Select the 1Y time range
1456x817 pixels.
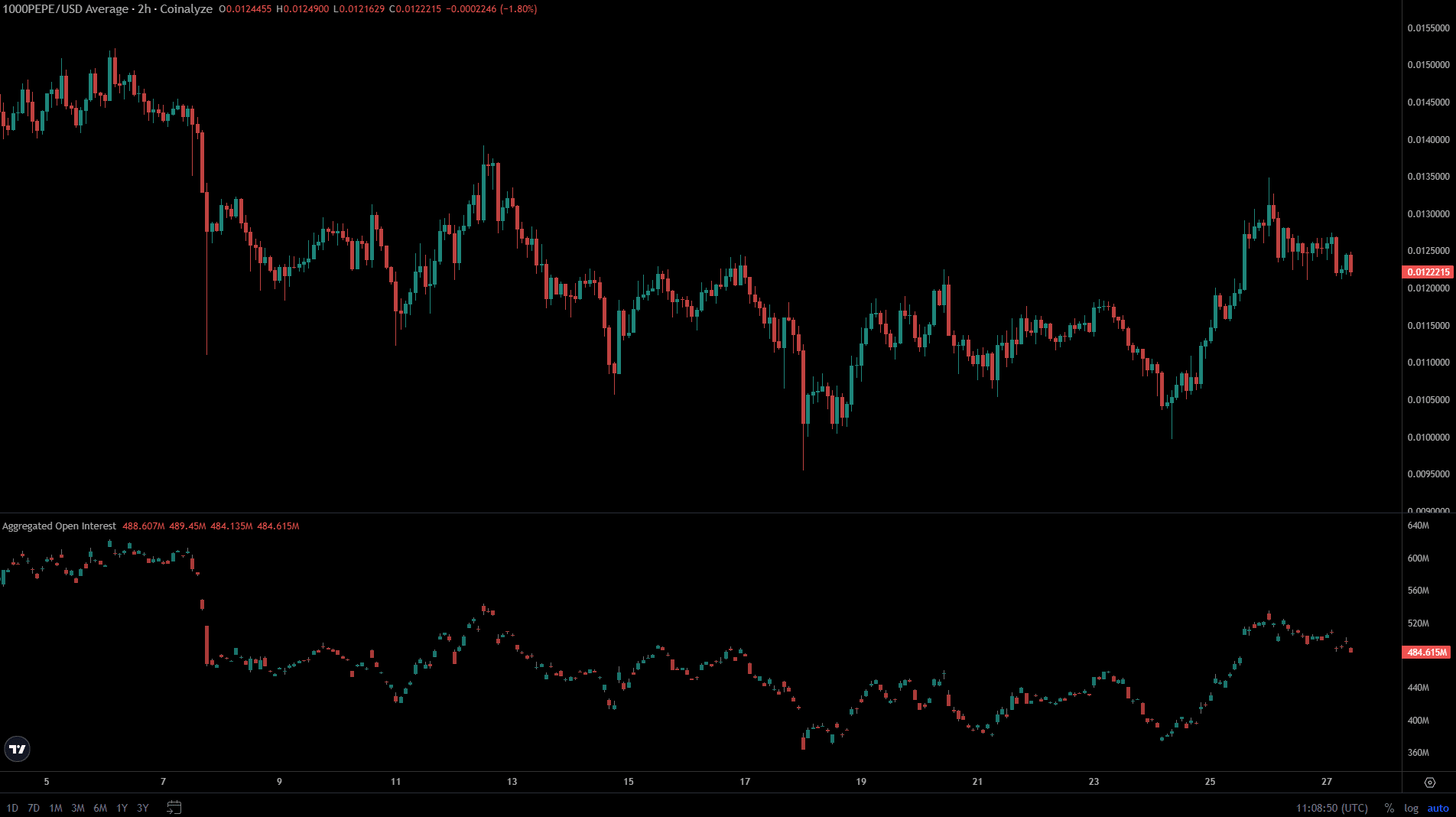click(122, 808)
